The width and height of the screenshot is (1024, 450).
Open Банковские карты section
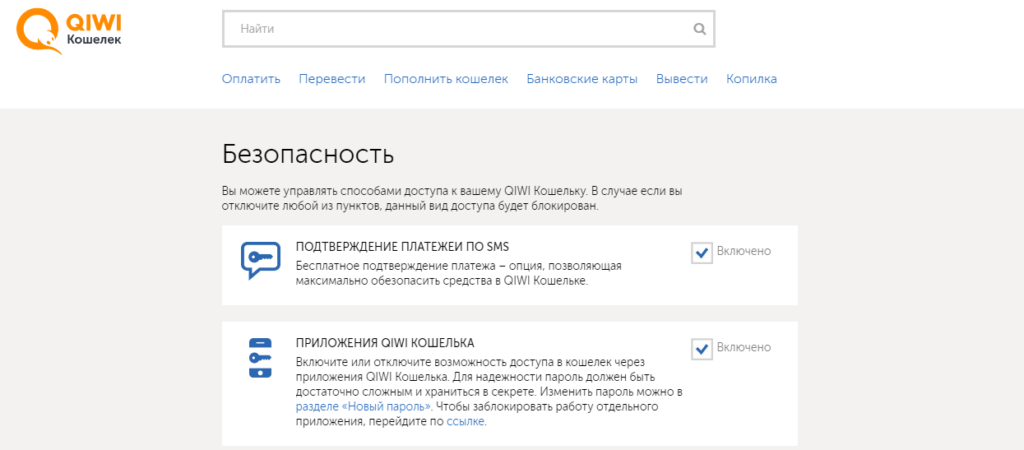click(582, 79)
